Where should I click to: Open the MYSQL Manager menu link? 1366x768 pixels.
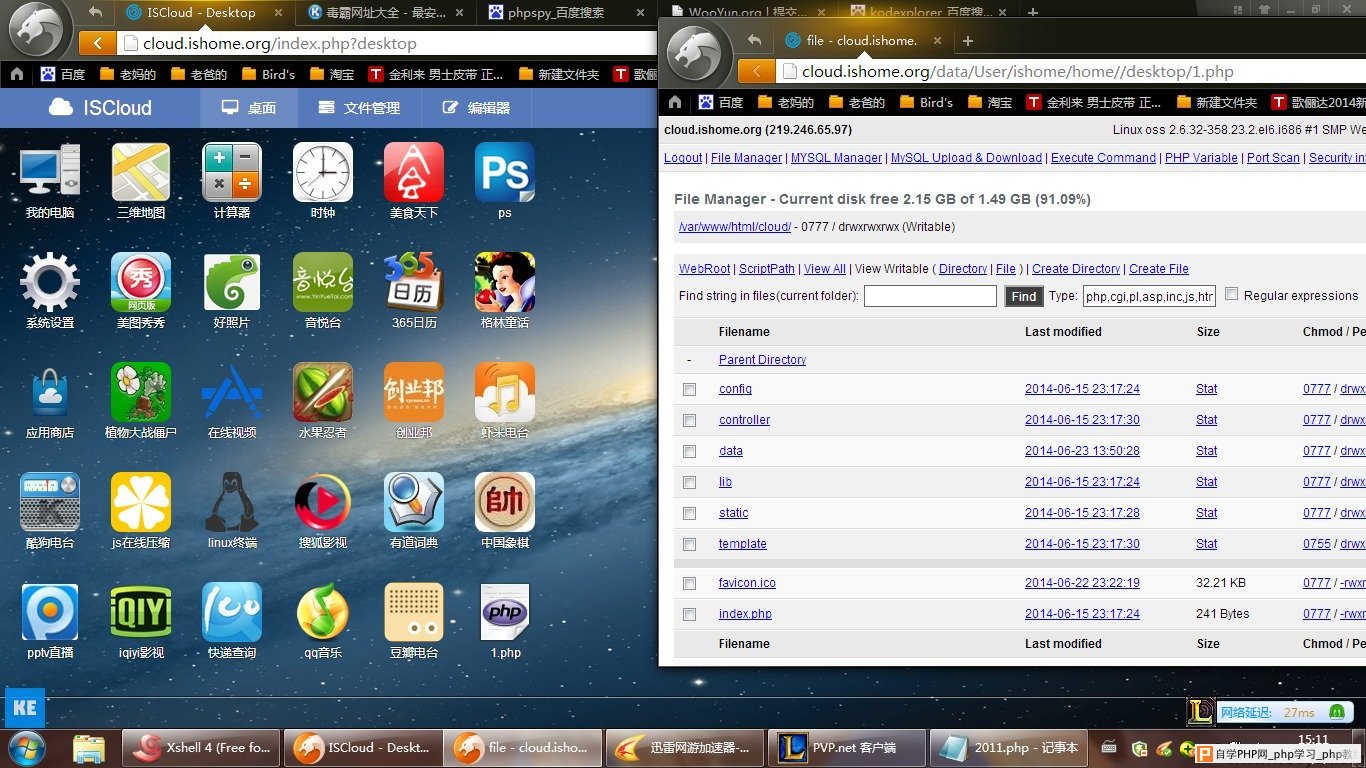(836, 158)
